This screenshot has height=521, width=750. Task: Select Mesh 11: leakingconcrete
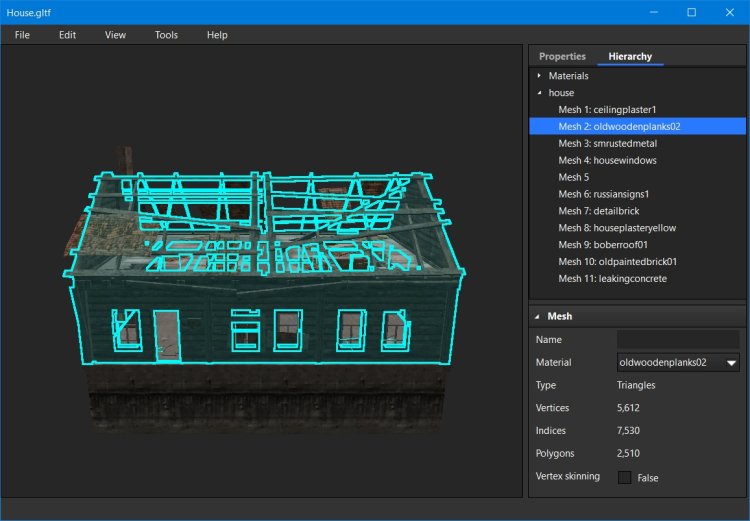[x=612, y=279]
